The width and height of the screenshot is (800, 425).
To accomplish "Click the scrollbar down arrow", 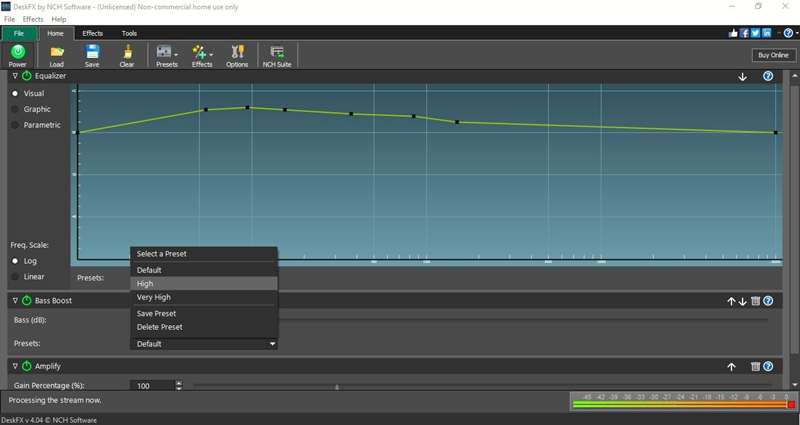I will 794,385.
